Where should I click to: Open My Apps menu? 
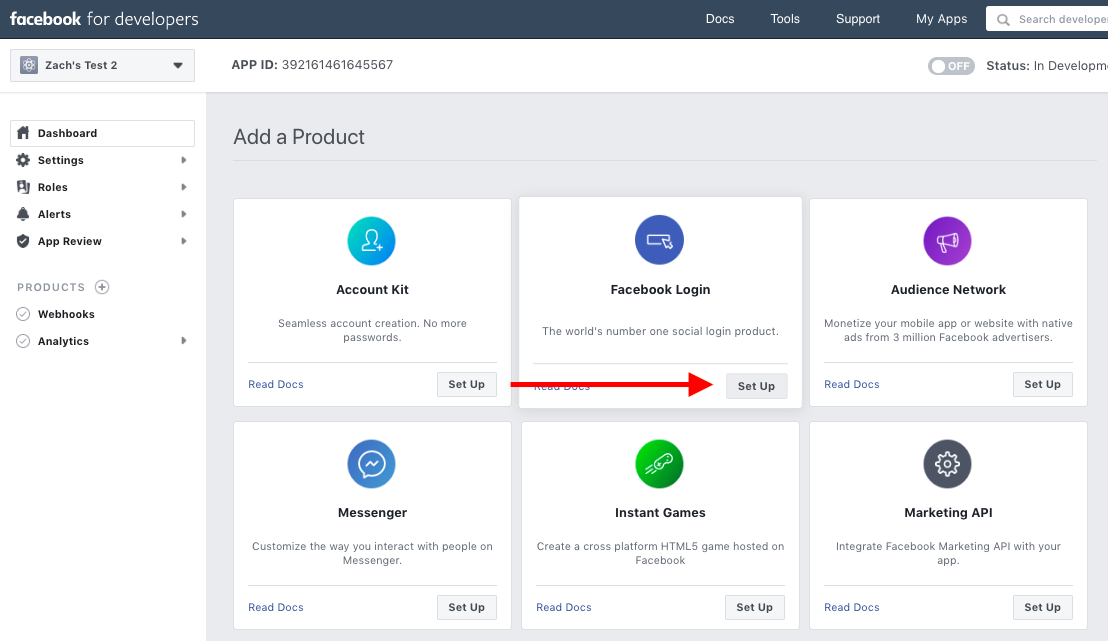pyautogui.click(x=941, y=19)
